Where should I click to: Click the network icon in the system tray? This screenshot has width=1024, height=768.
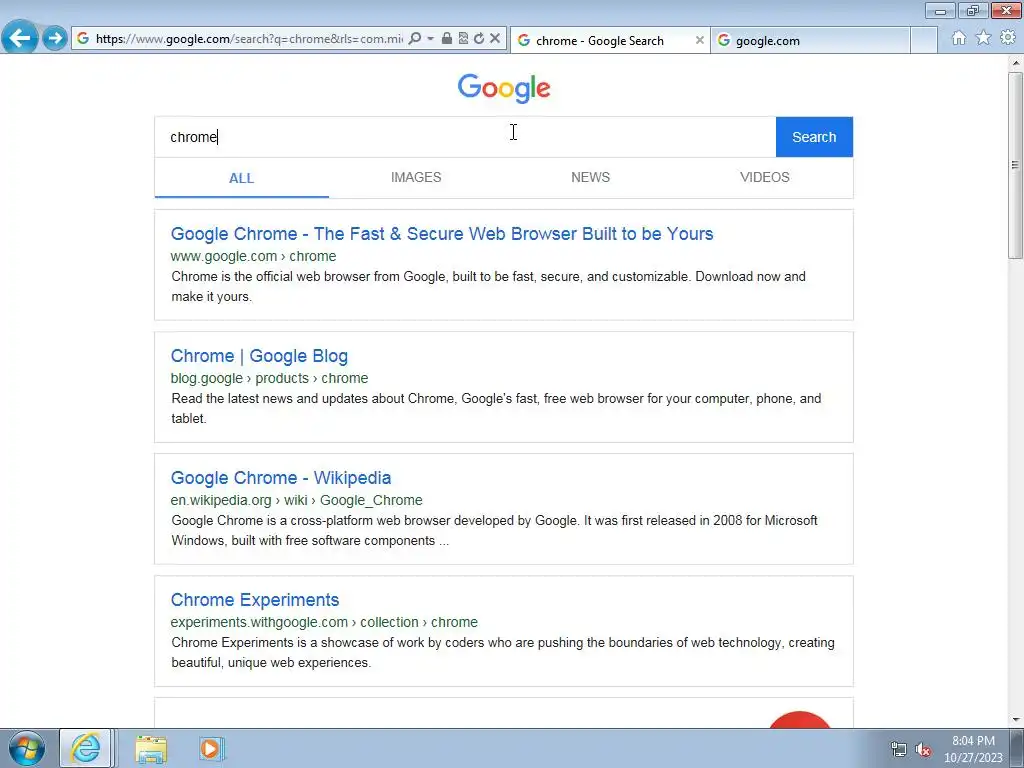[x=899, y=750]
